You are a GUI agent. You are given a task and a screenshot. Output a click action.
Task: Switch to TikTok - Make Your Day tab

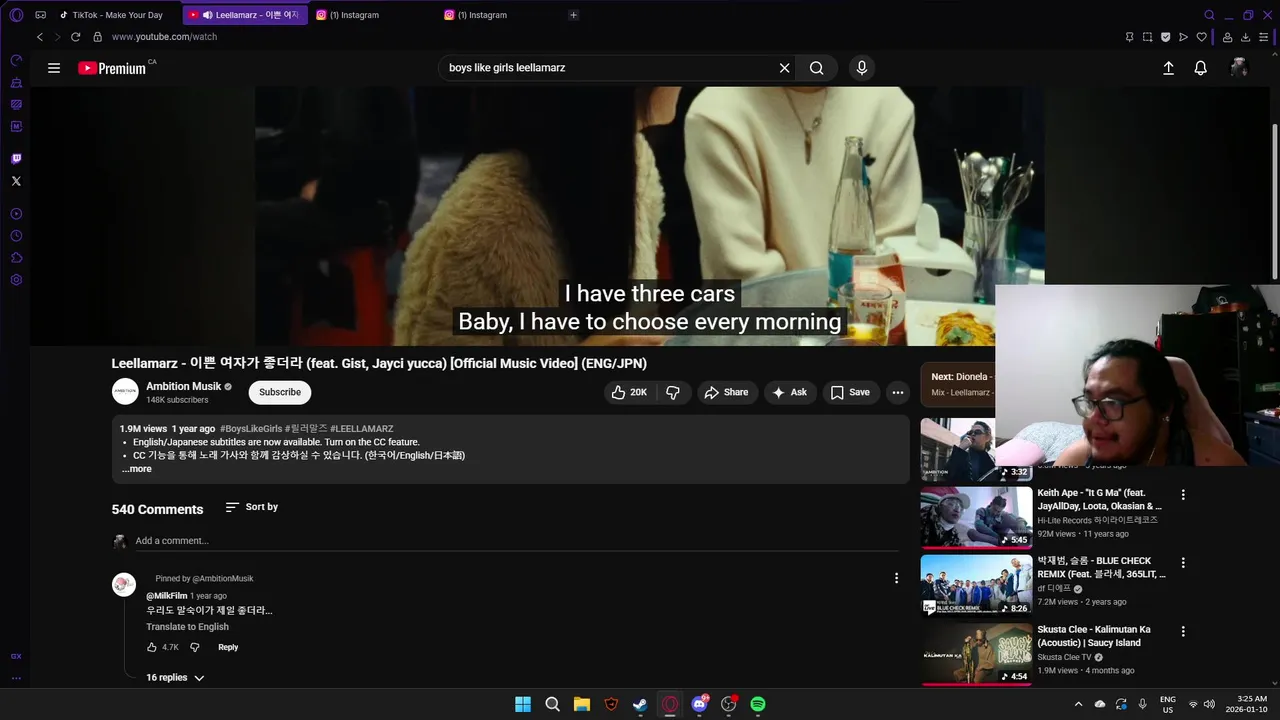[112, 15]
